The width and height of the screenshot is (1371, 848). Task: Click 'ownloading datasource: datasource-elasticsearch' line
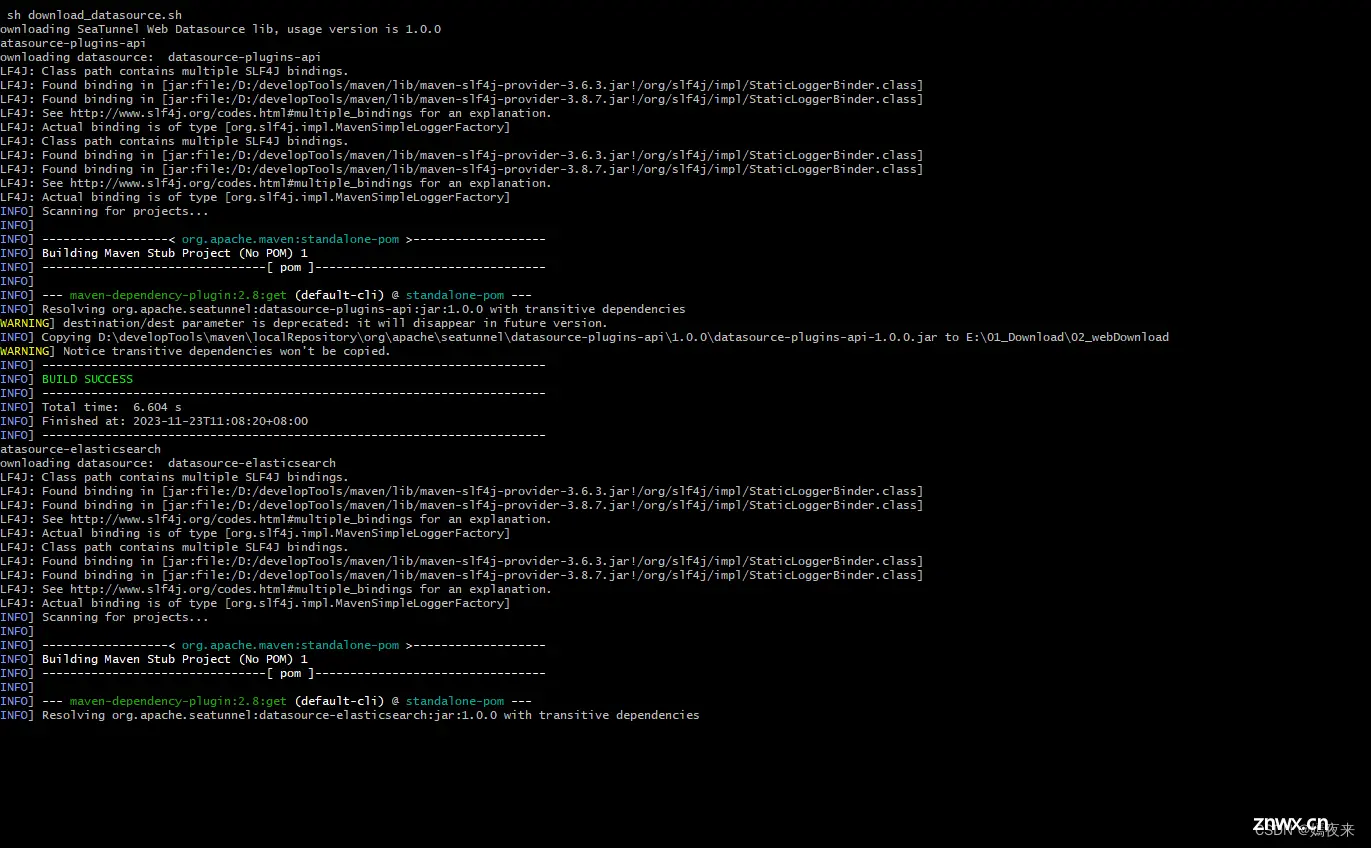(x=168, y=463)
